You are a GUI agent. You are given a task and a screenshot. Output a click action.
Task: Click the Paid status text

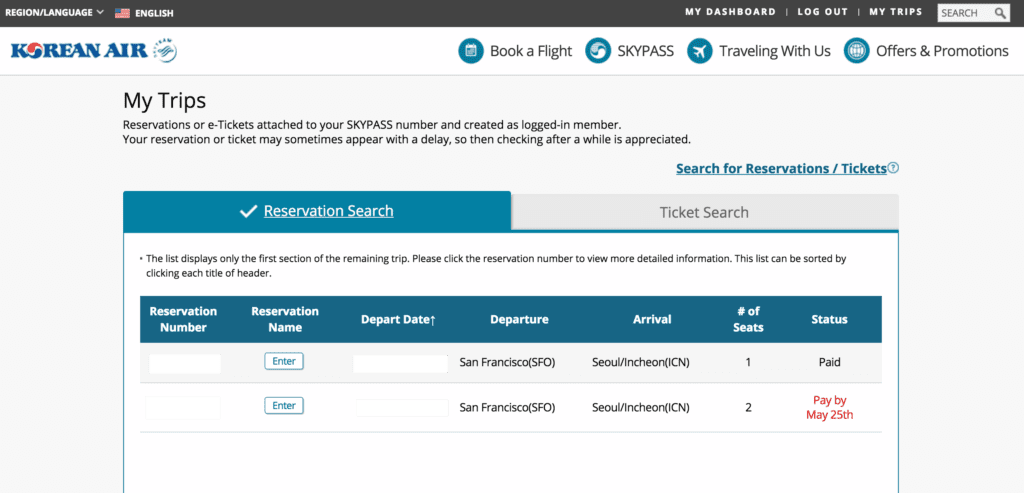pyautogui.click(x=829, y=362)
